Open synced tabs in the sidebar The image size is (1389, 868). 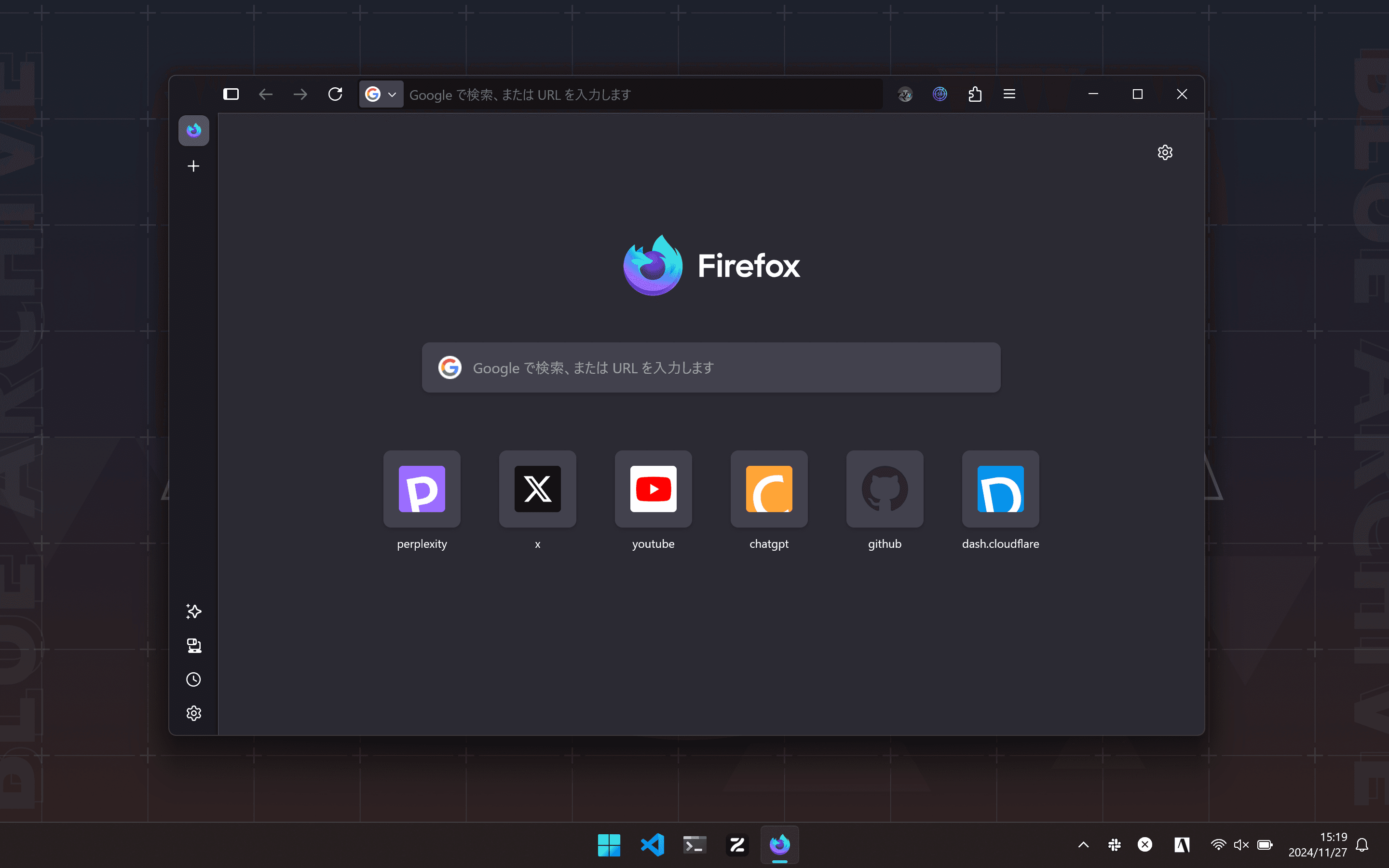tap(194, 646)
